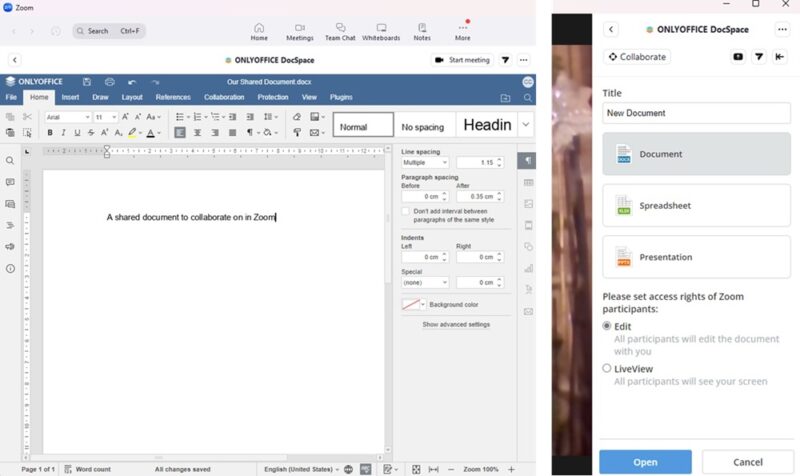
Task: Redo action in ONLYOFFICE title bar
Action: (x=155, y=82)
